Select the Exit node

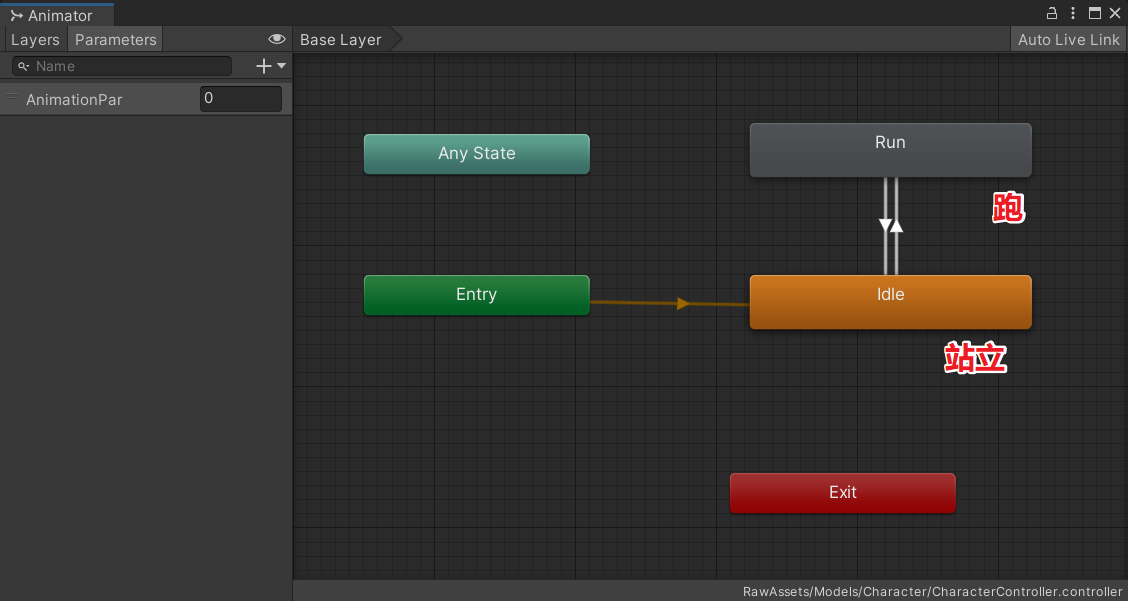(x=842, y=493)
